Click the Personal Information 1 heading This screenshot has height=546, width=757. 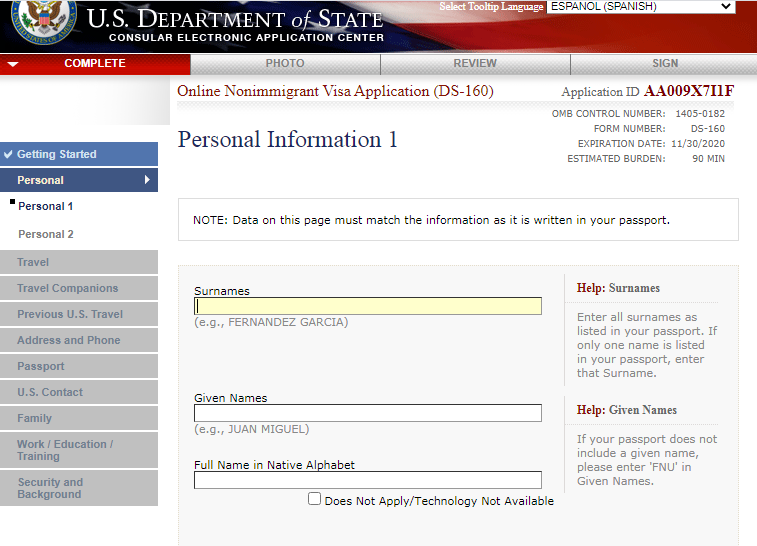click(287, 140)
